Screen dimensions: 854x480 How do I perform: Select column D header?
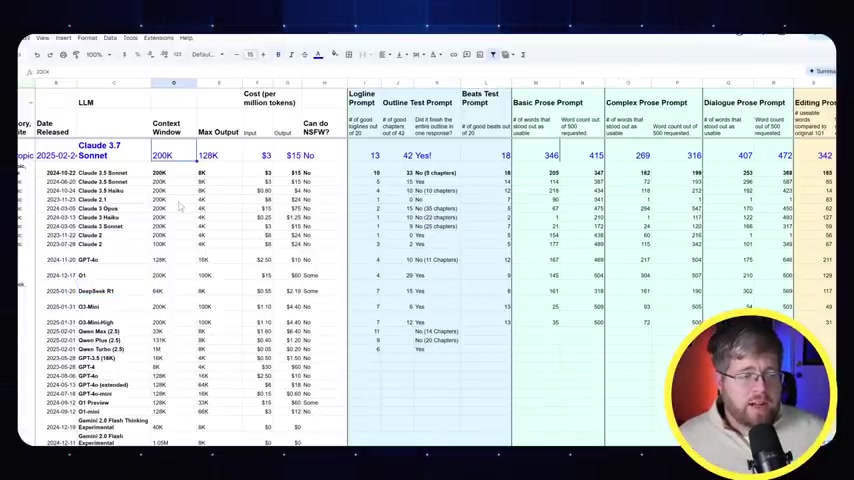(174, 83)
